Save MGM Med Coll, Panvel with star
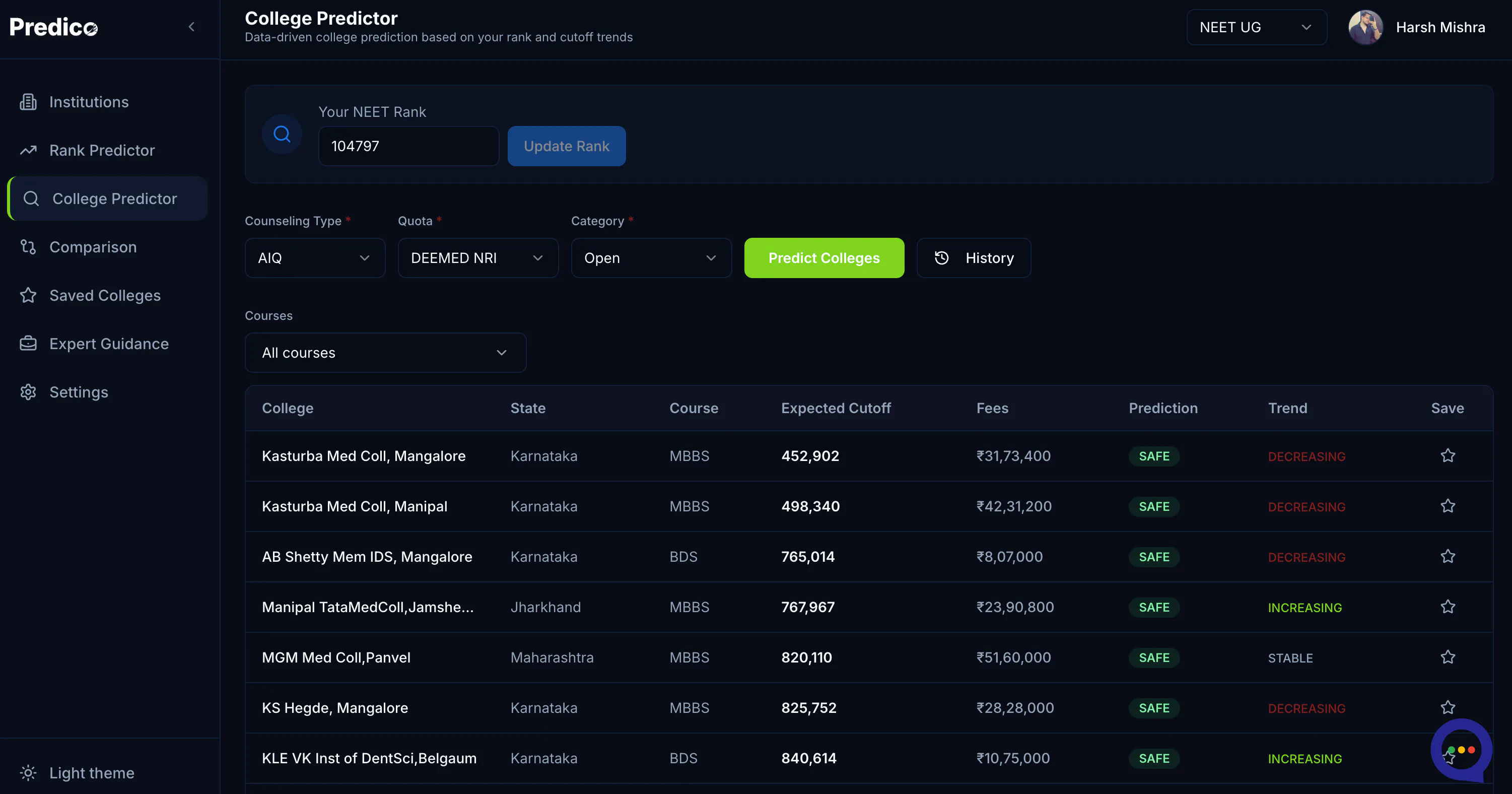This screenshot has width=1512, height=794. 1448,657
